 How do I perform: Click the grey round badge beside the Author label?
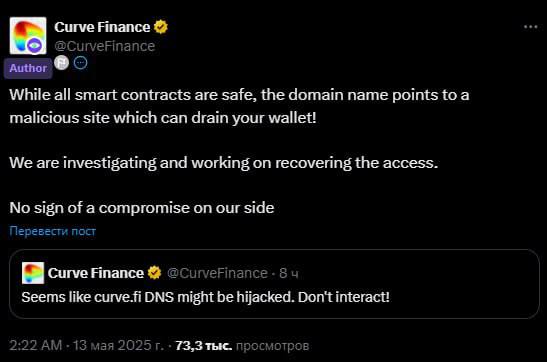pyautogui.click(x=62, y=63)
